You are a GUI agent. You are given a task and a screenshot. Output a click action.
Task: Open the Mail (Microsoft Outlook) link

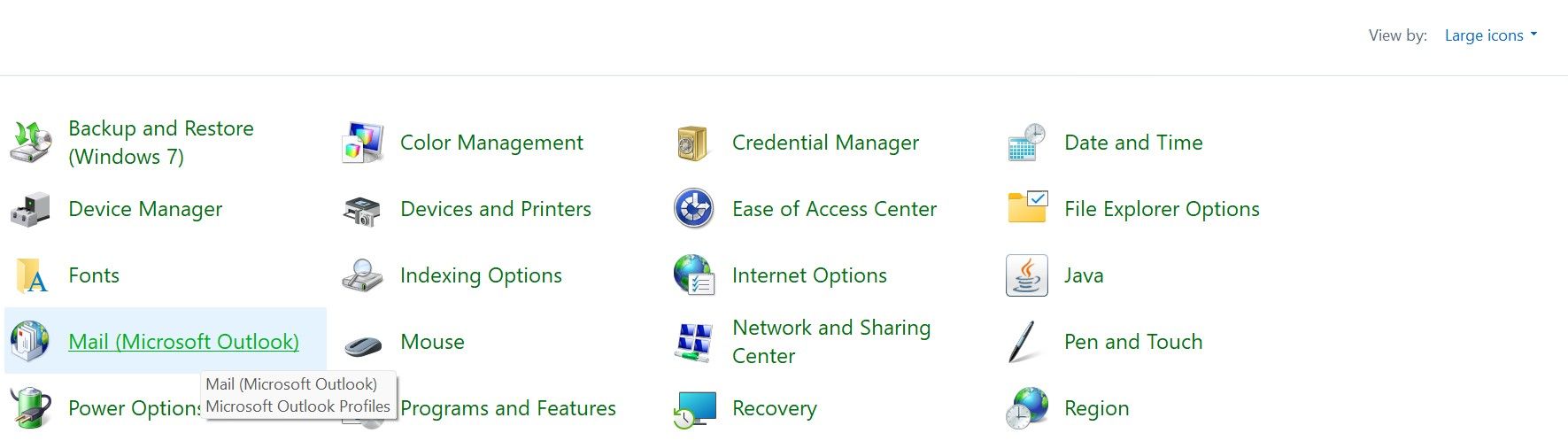click(183, 342)
